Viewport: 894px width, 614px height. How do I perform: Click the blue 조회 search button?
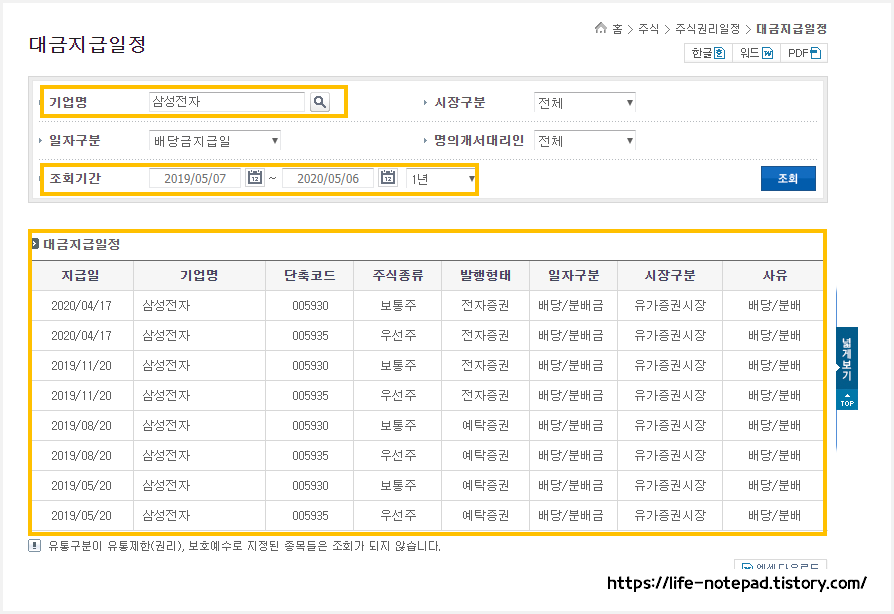788,178
